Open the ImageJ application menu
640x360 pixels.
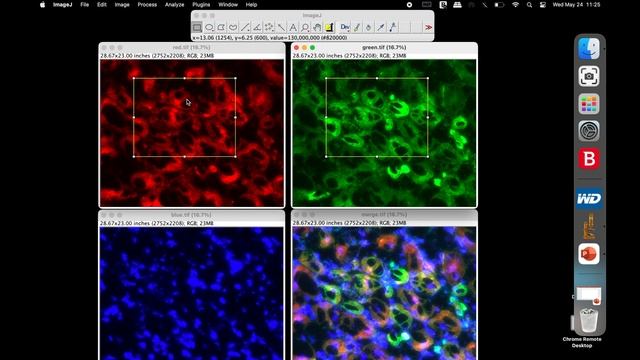click(x=62, y=5)
